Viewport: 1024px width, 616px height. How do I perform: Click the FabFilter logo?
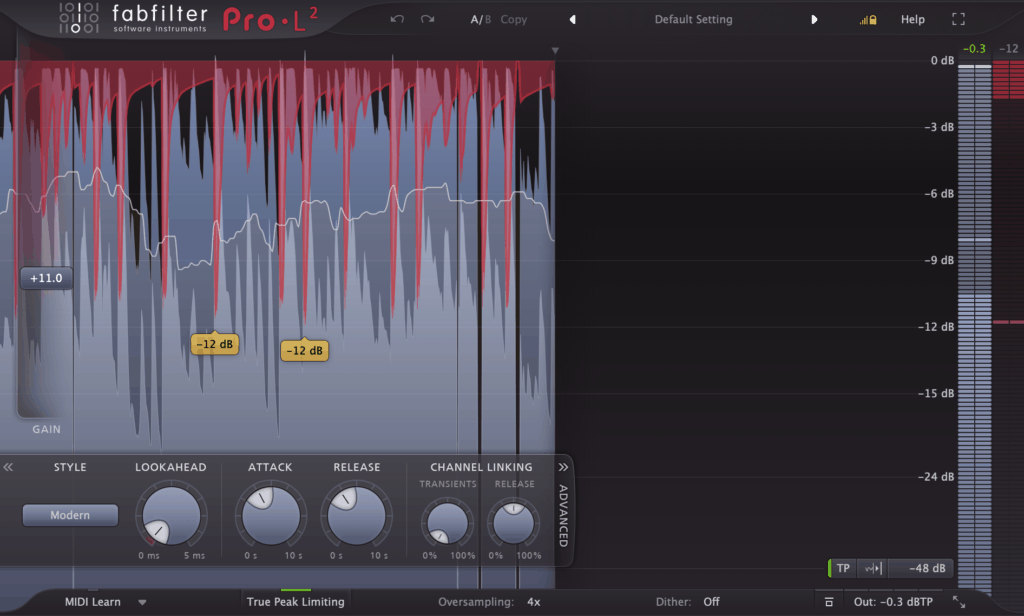pyautogui.click(x=133, y=18)
